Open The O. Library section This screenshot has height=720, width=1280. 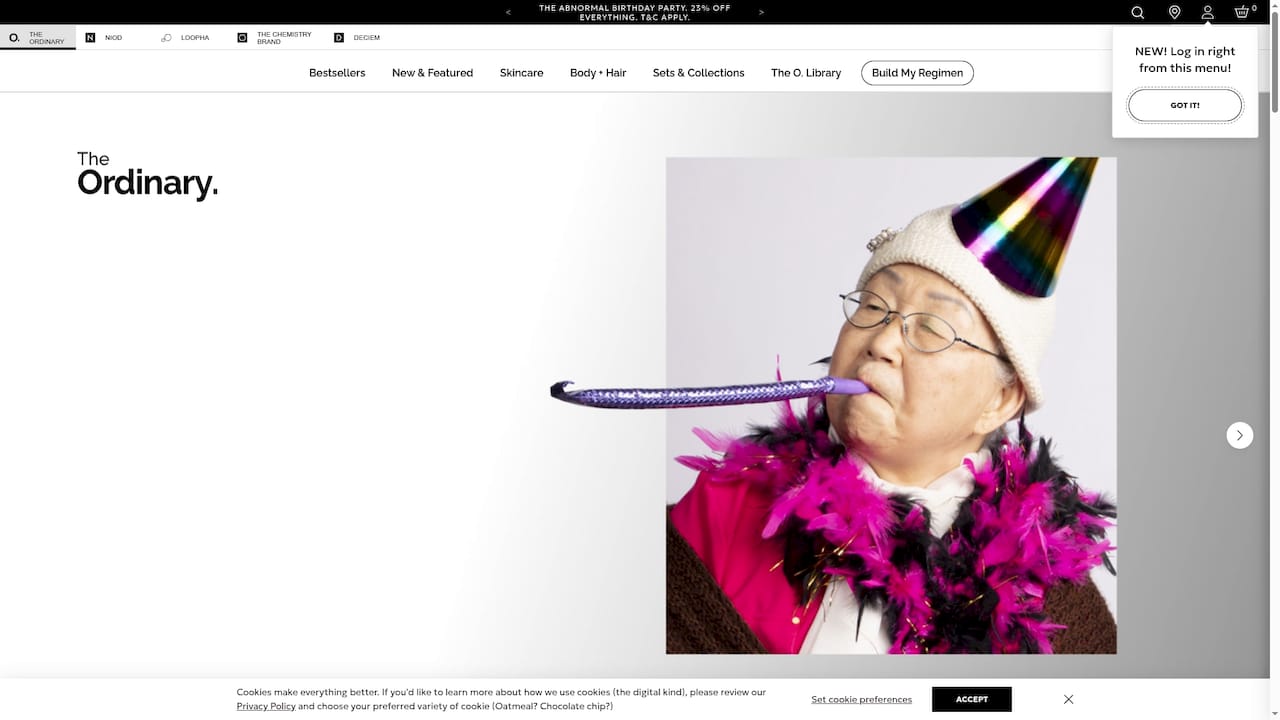pos(806,72)
